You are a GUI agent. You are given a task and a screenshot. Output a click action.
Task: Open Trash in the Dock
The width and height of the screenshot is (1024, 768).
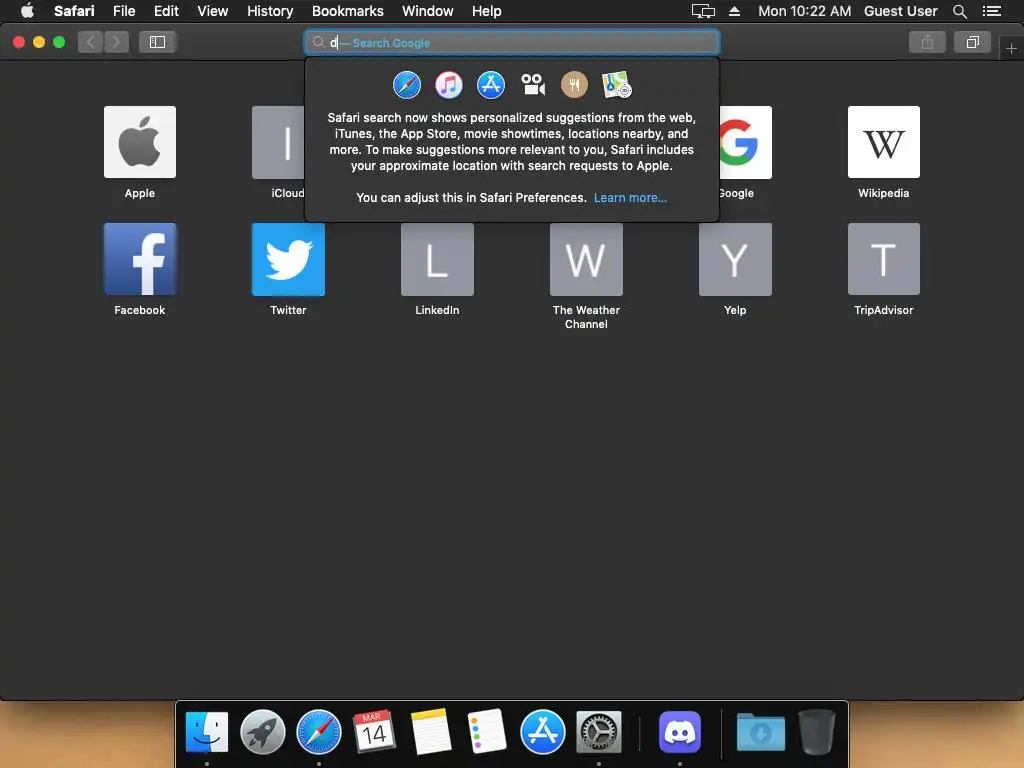point(816,731)
